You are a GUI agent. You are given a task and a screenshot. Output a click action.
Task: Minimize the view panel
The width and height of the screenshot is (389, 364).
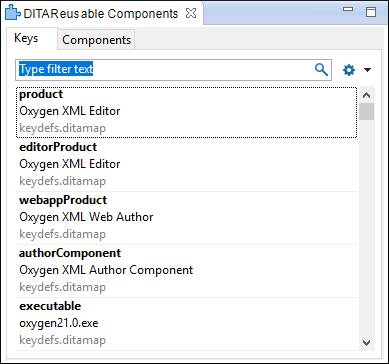[x=348, y=10]
